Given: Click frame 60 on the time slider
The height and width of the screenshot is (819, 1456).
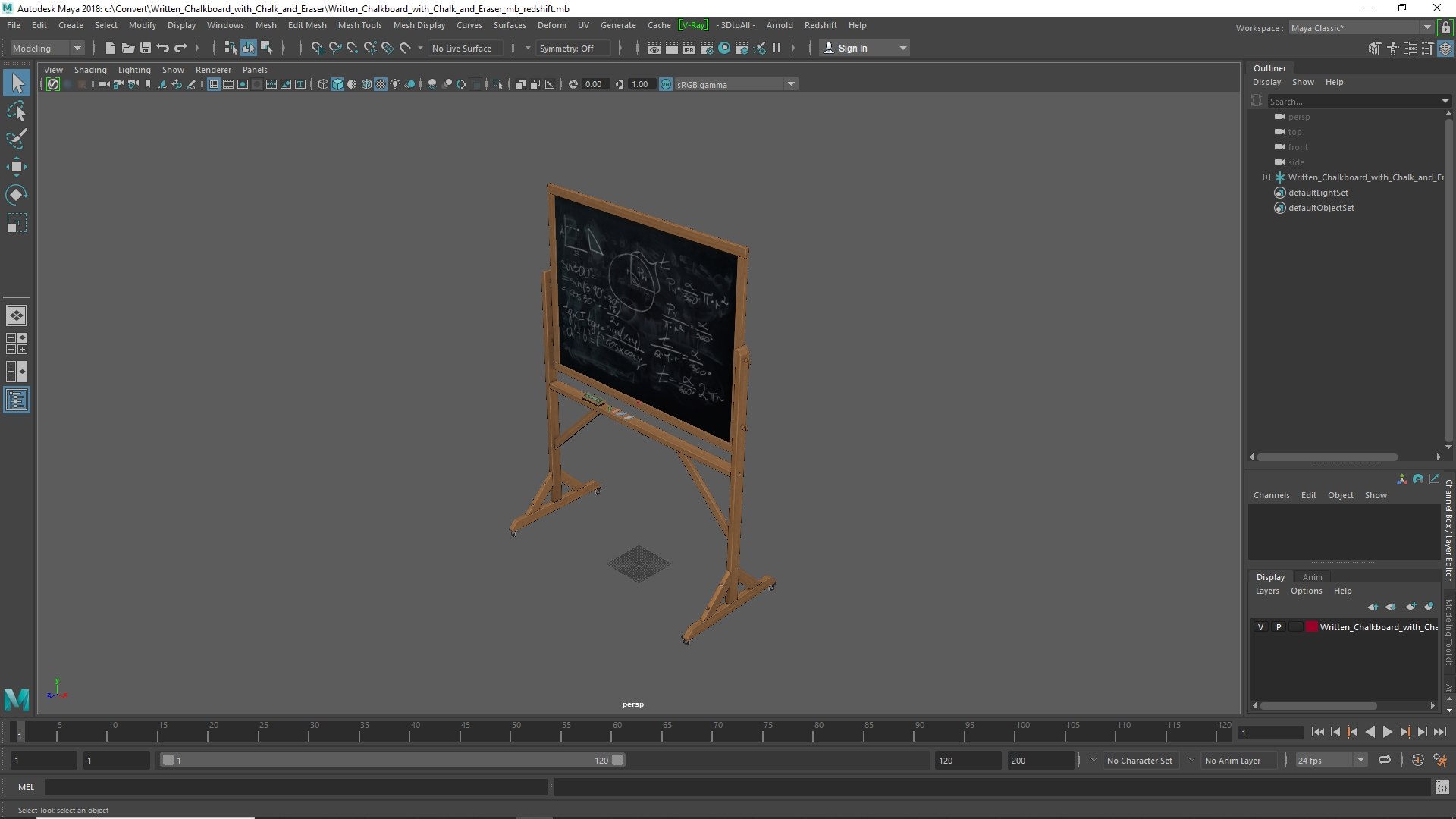Looking at the screenshot, I should [x=617, y=733].
